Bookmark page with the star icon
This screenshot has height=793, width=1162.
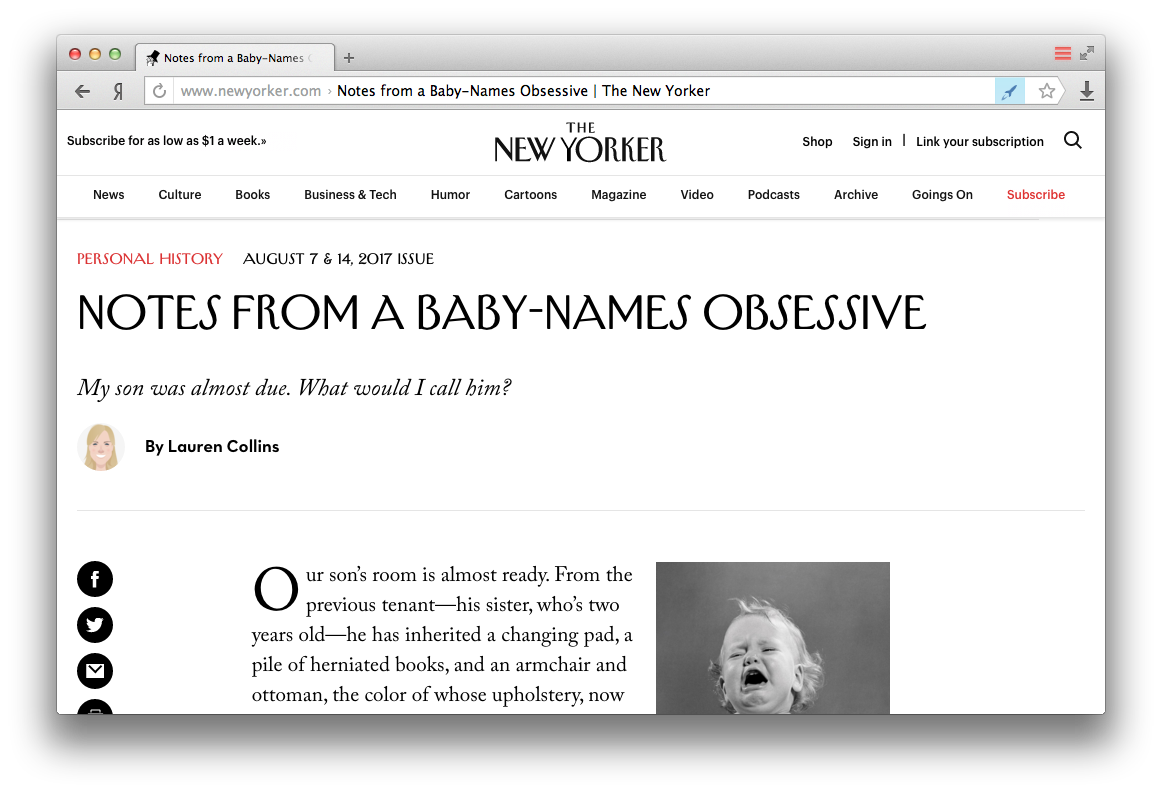(x=1046, y=91)
